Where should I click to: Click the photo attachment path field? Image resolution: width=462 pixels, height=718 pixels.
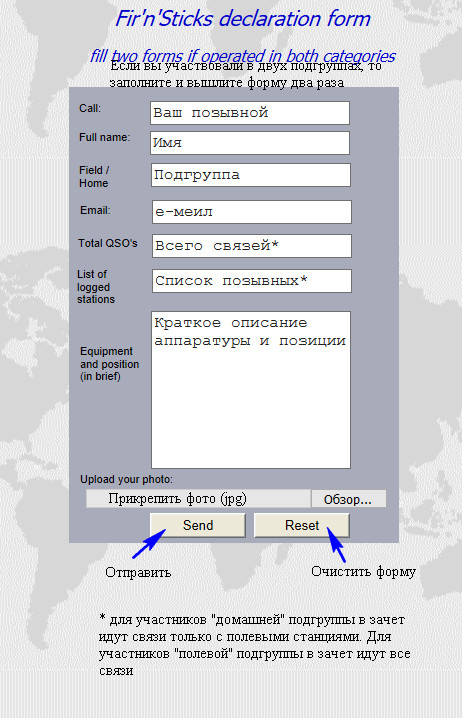198,499
